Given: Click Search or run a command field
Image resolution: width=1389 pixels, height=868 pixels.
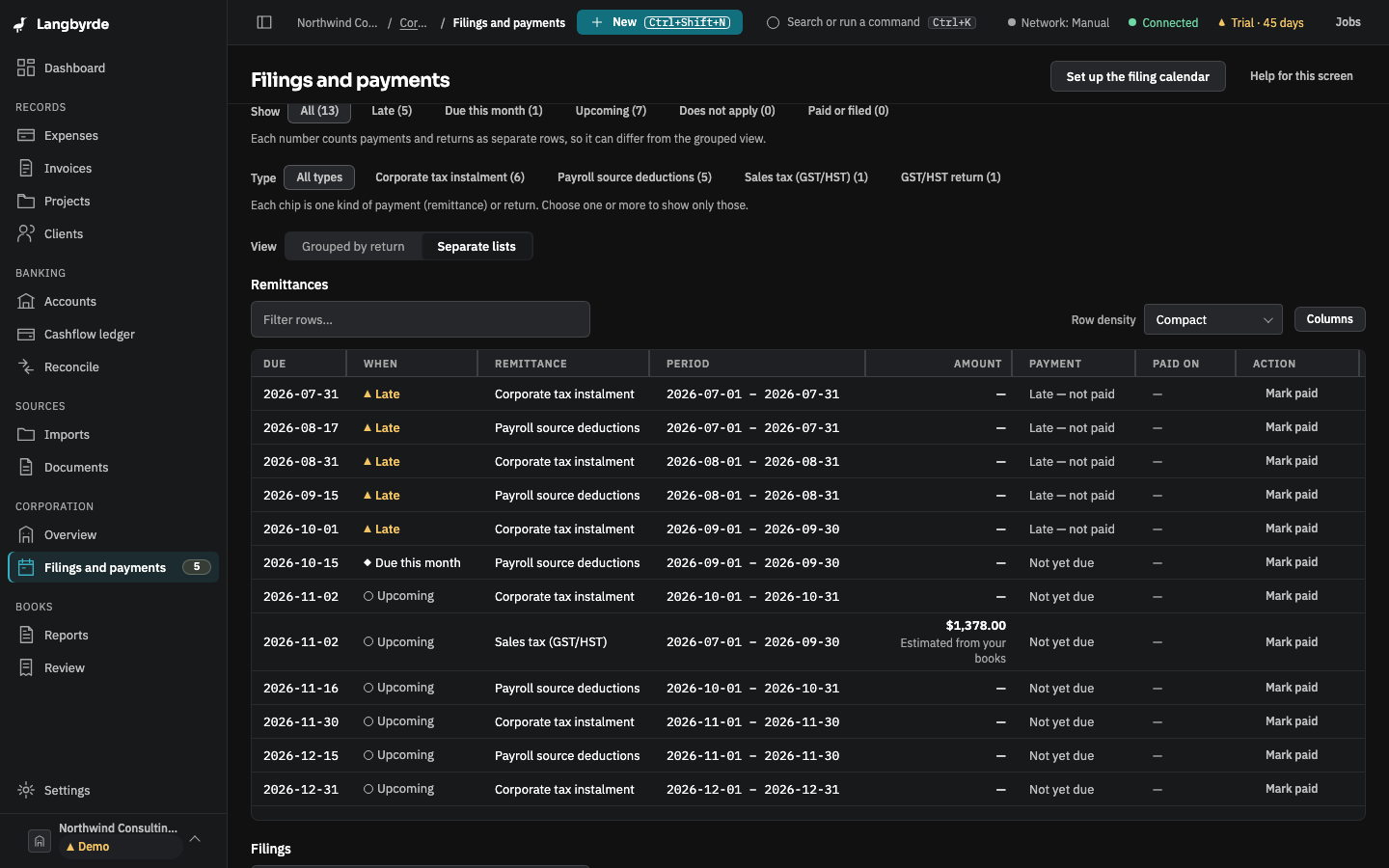Looking at the screenshot, I should (871, 22).
